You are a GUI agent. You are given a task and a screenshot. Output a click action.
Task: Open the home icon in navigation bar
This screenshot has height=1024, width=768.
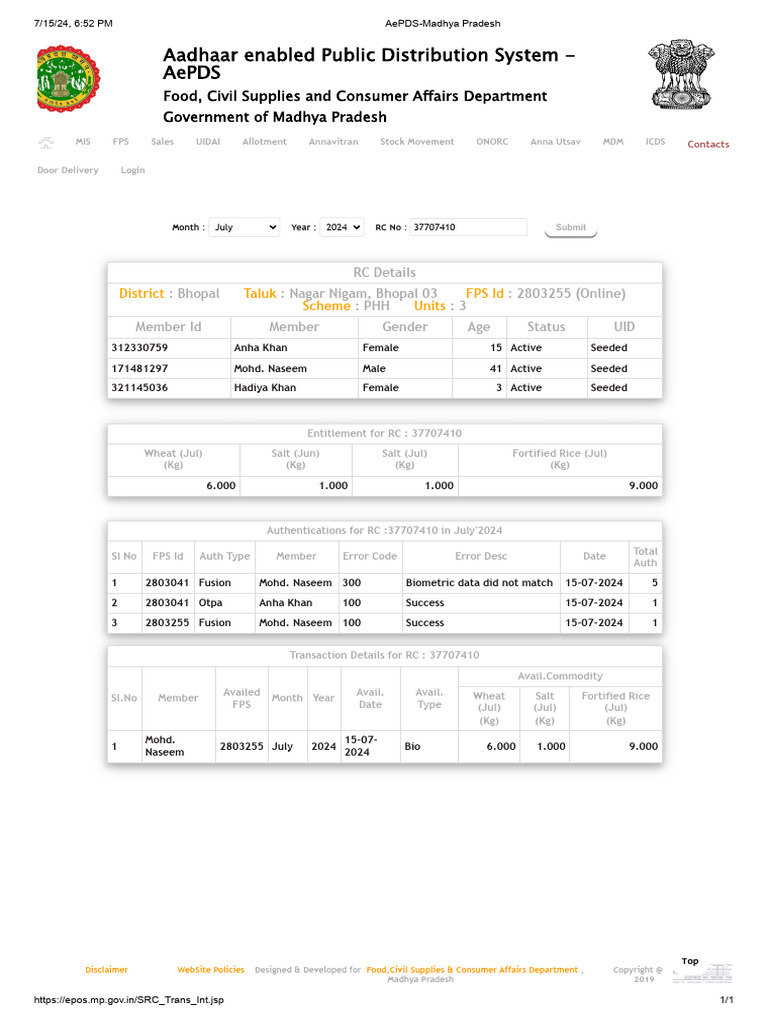46,142
